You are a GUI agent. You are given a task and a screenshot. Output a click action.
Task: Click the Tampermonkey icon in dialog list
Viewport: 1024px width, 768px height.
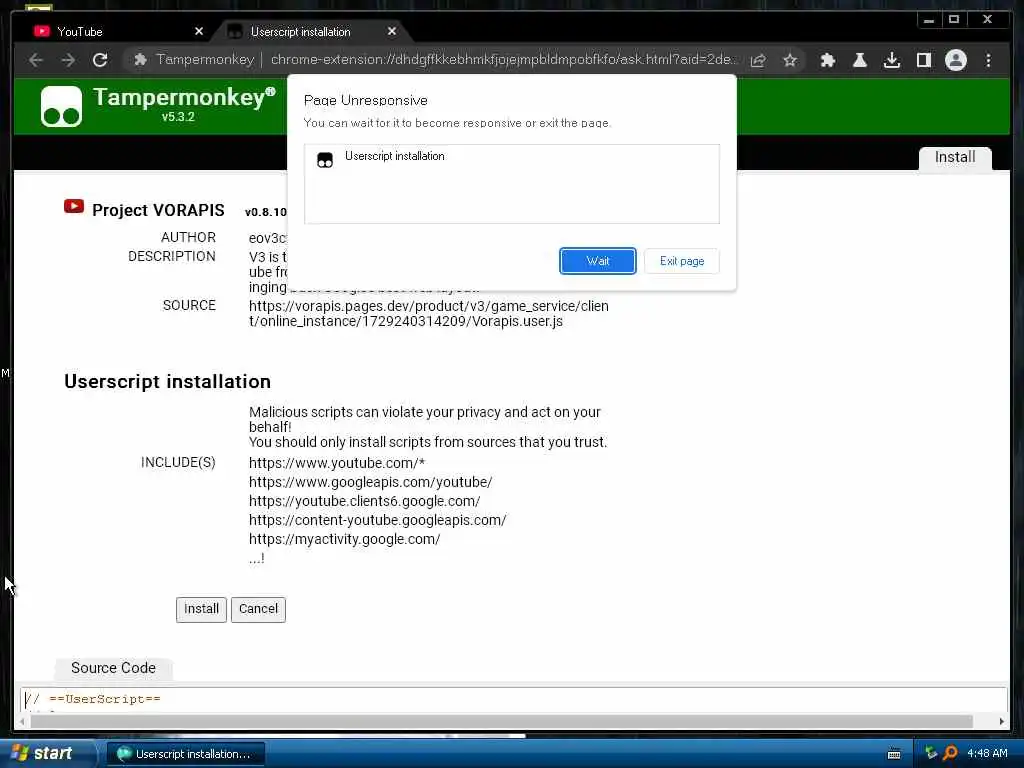coord(325,160)
